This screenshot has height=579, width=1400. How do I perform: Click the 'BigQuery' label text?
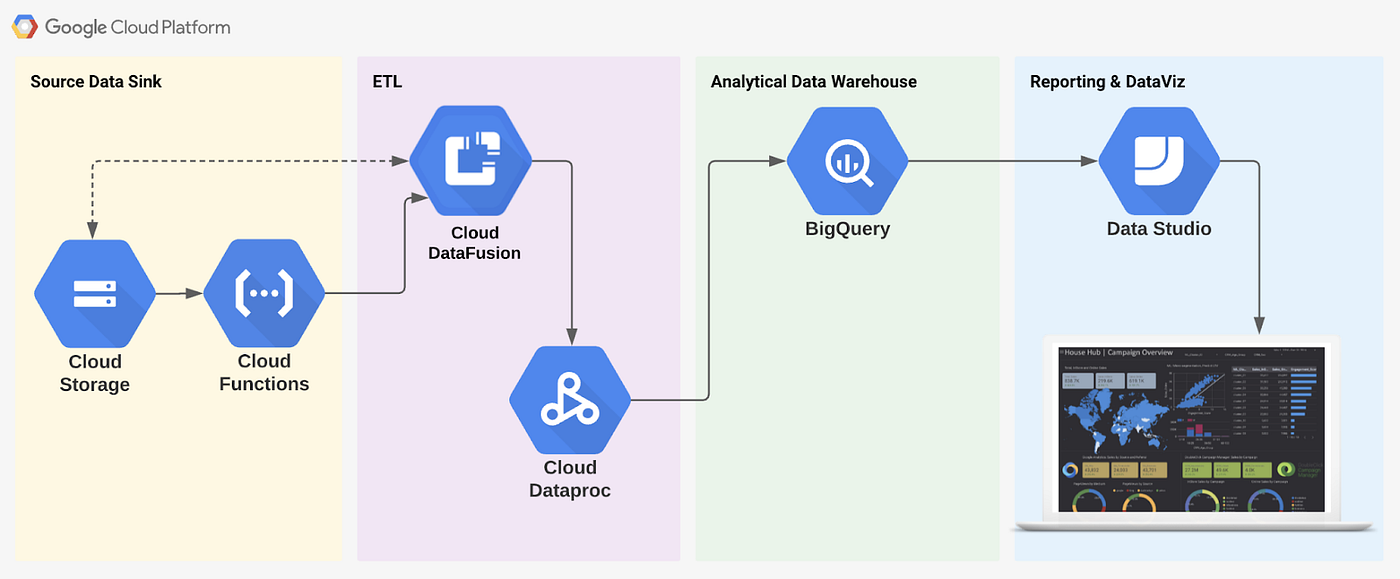(847, 229)
